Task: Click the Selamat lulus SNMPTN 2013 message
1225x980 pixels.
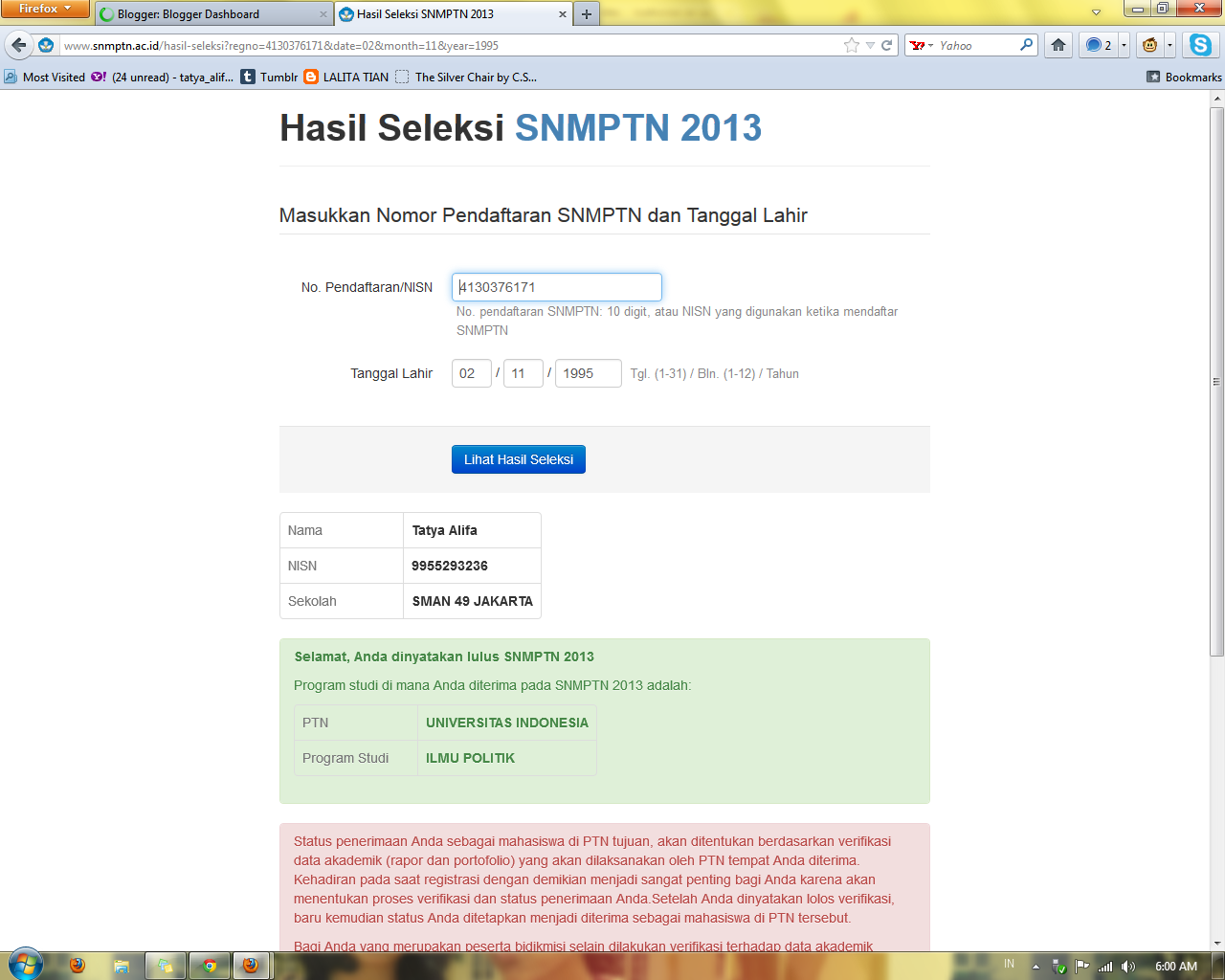Action: (444, 657)
